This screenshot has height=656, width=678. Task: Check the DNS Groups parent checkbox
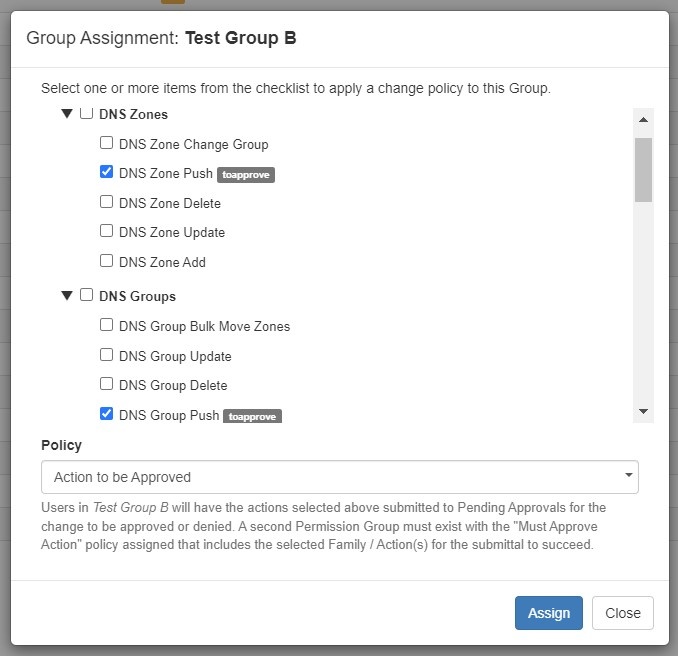(87, 295)
